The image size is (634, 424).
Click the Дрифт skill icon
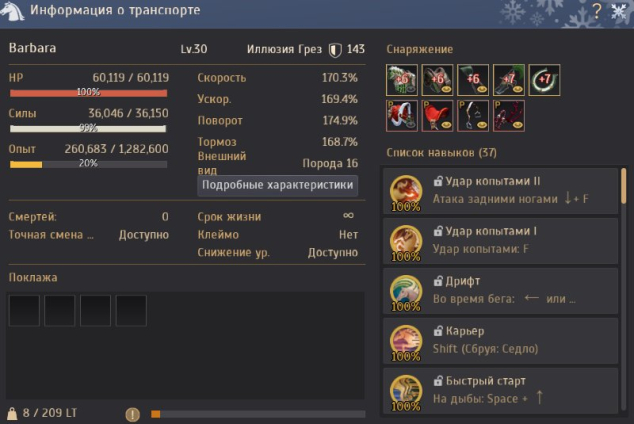(x=406, y=293)
